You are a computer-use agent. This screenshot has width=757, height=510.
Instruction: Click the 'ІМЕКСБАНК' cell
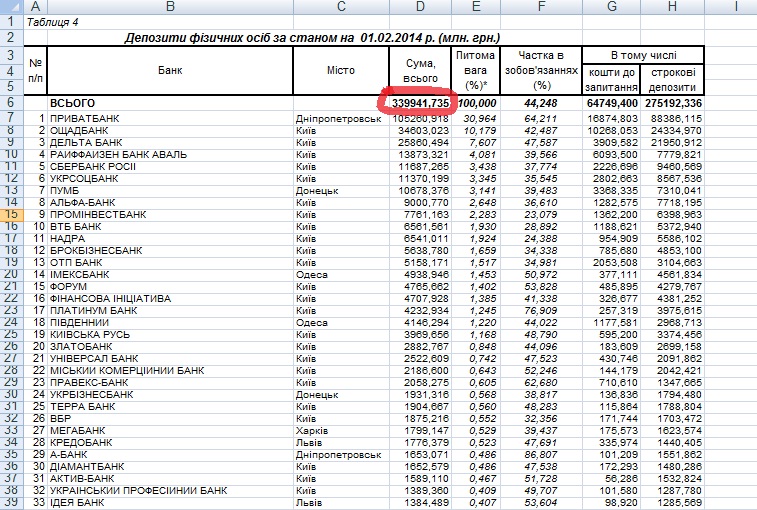click(170, 274)
